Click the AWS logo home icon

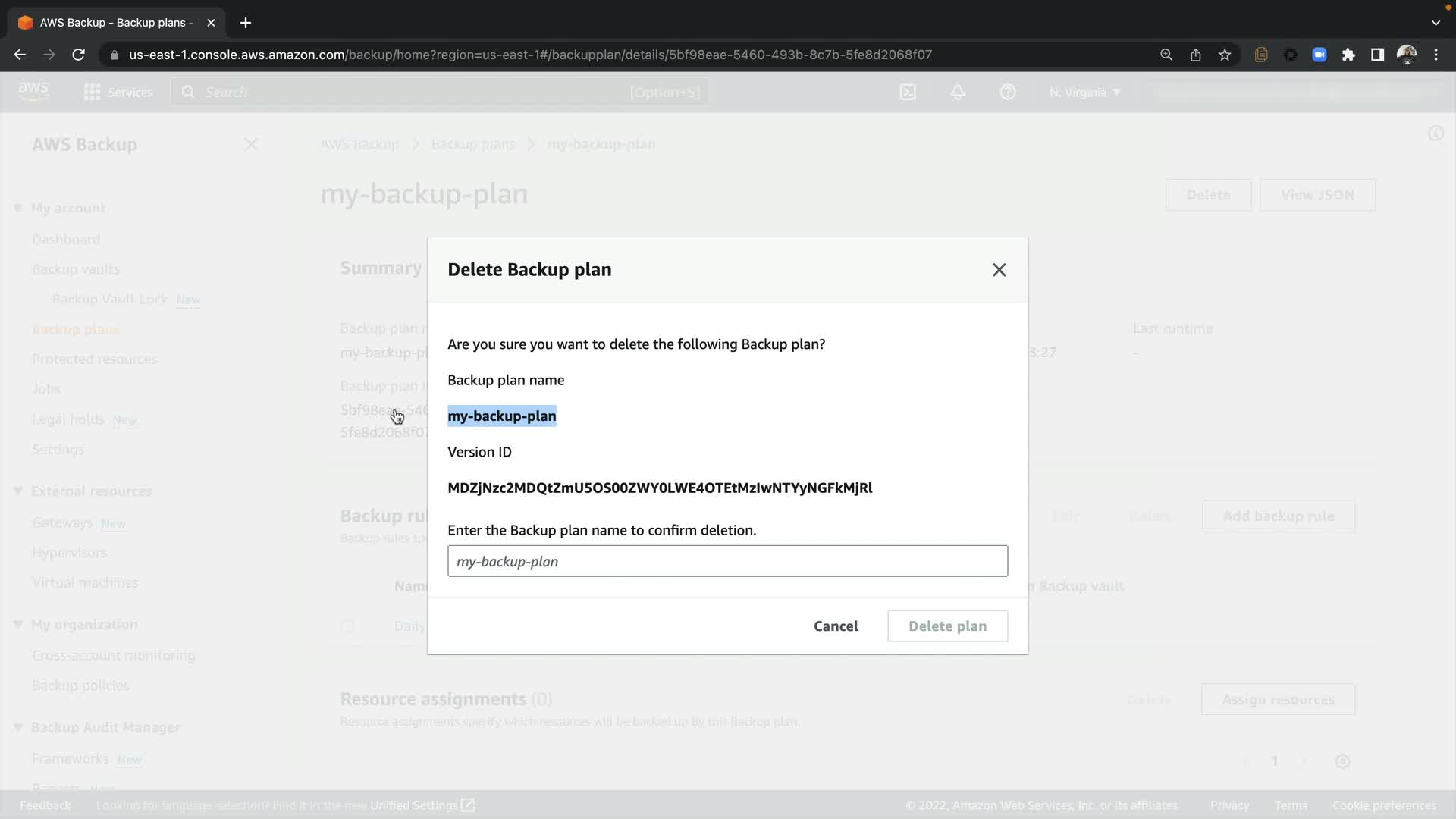pyautogui.click(x=33, y=91)
